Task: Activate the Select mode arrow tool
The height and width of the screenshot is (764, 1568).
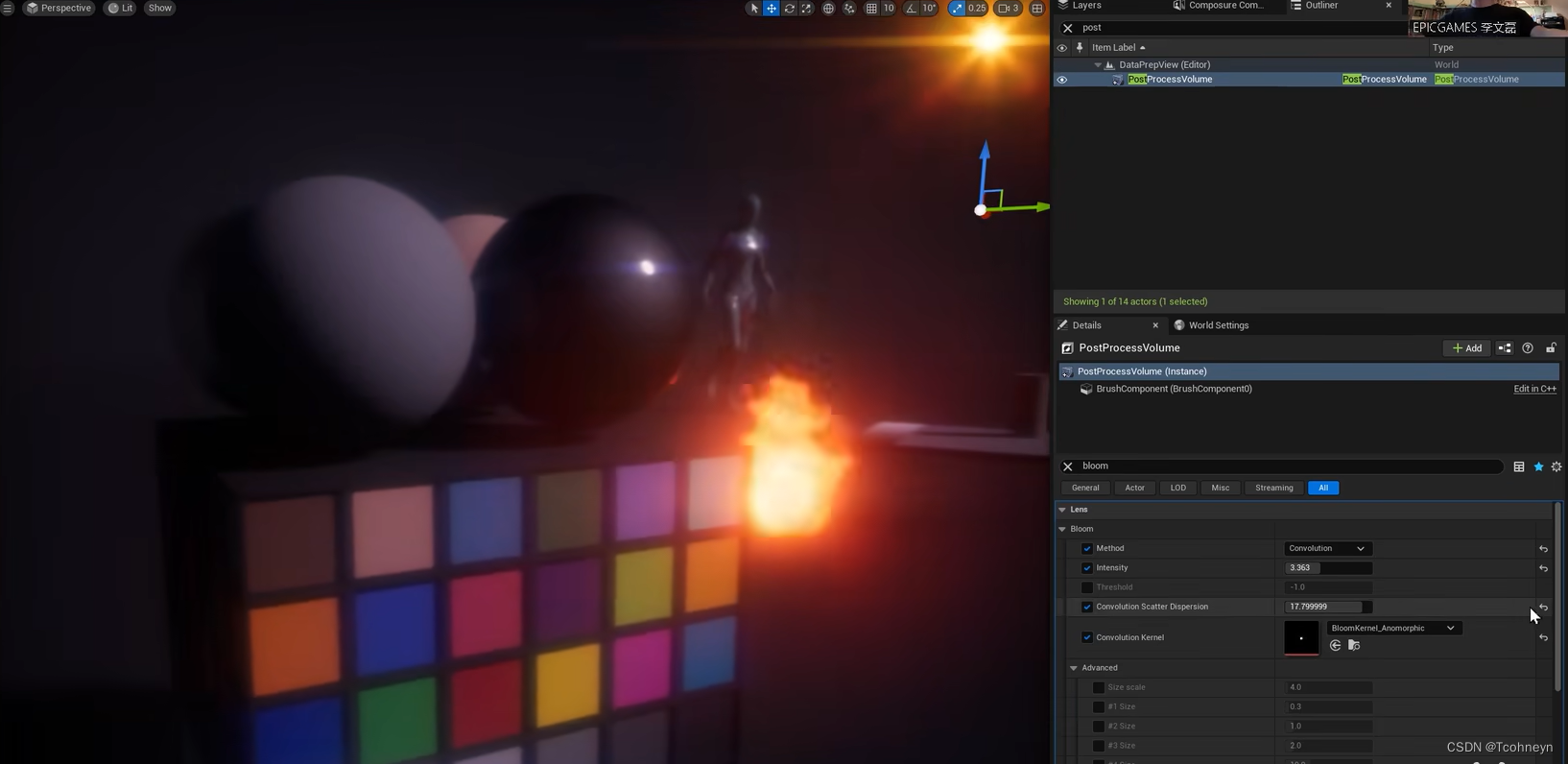Action: click(x=754, y=9)
